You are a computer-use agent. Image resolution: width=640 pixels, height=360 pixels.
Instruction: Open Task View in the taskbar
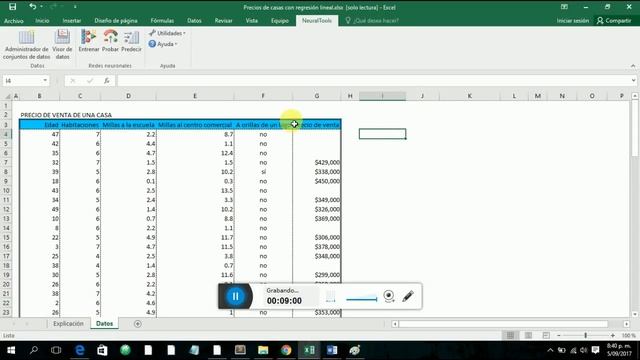56,350
